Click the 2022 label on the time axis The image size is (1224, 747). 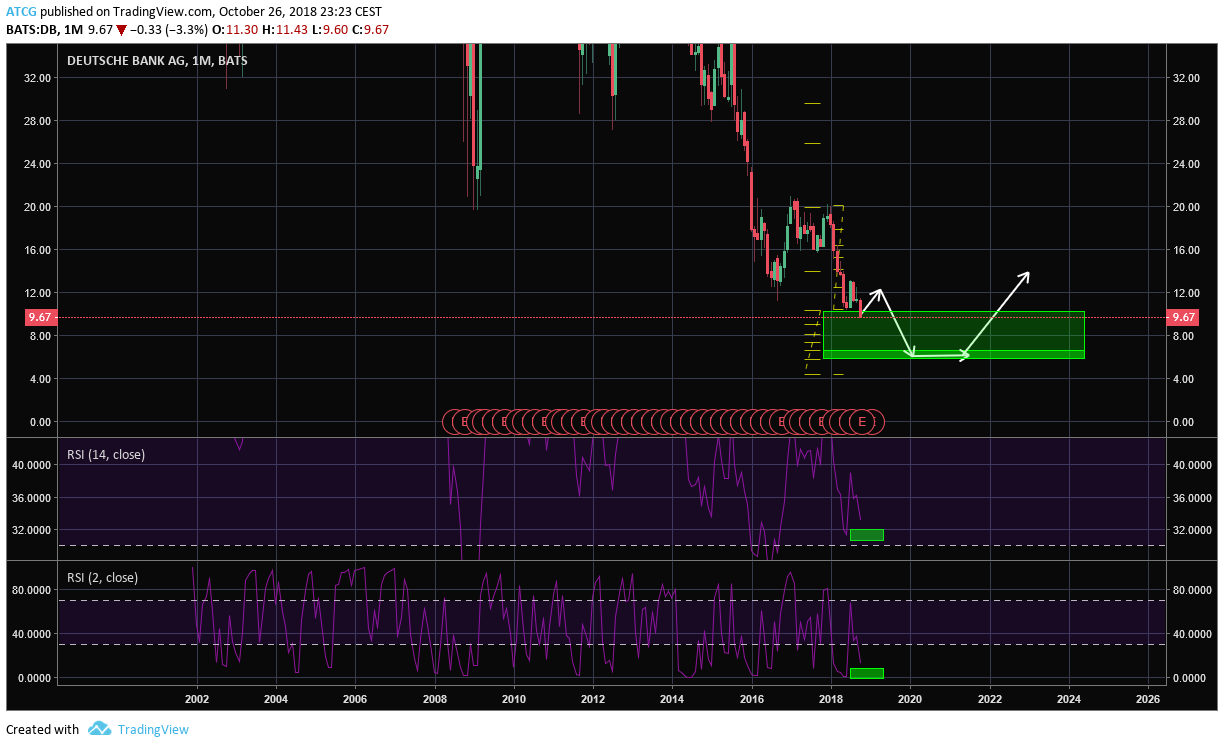989,699
